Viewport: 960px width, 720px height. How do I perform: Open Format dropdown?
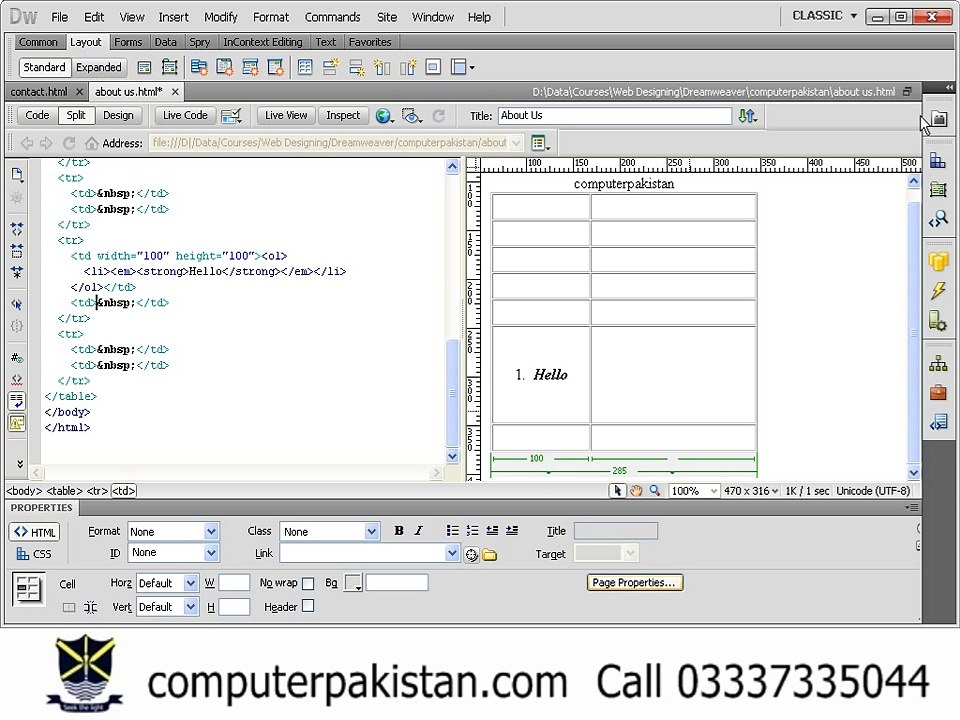click(211, 531)
